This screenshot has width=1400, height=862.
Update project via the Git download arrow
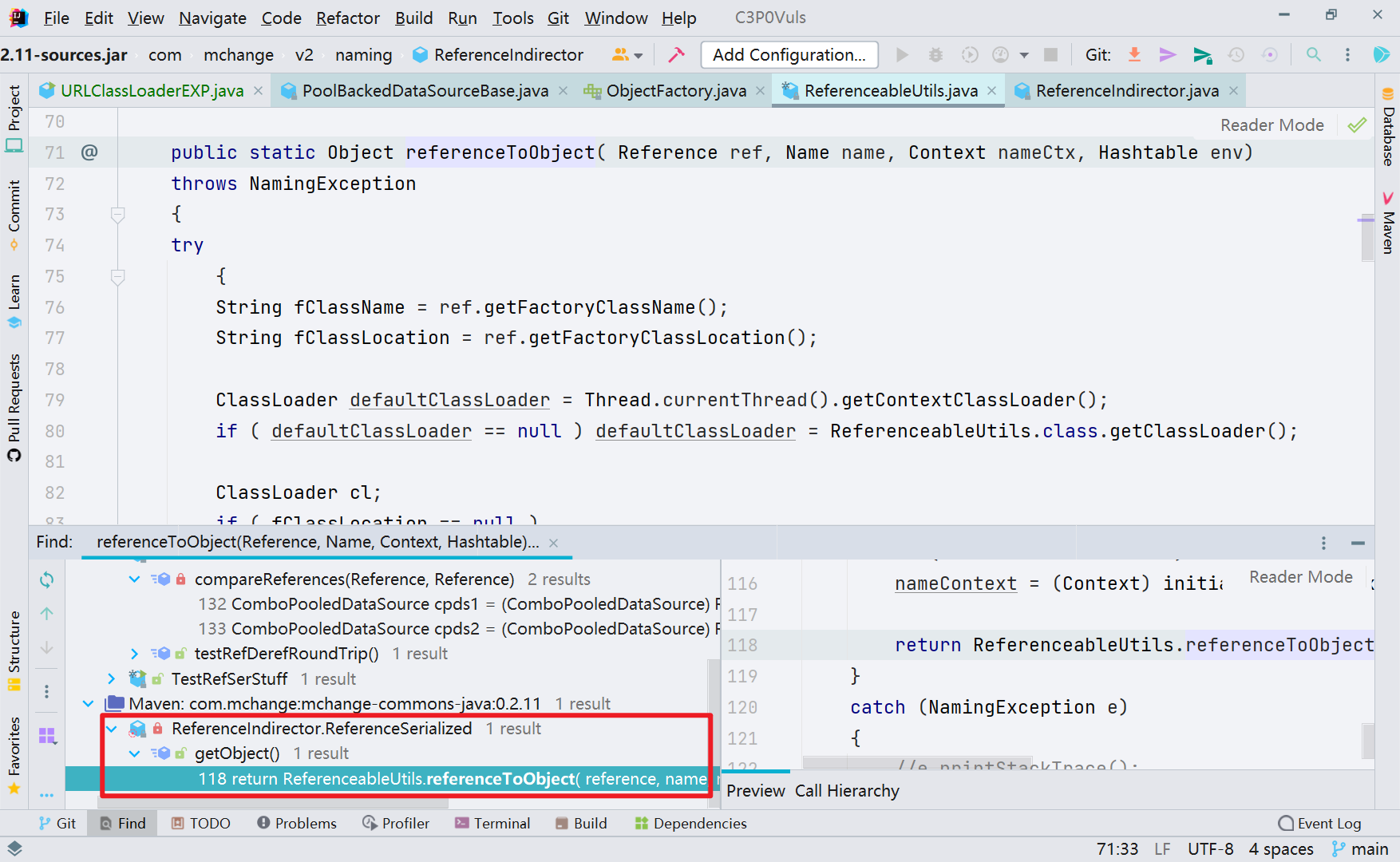pos(1134,54)
